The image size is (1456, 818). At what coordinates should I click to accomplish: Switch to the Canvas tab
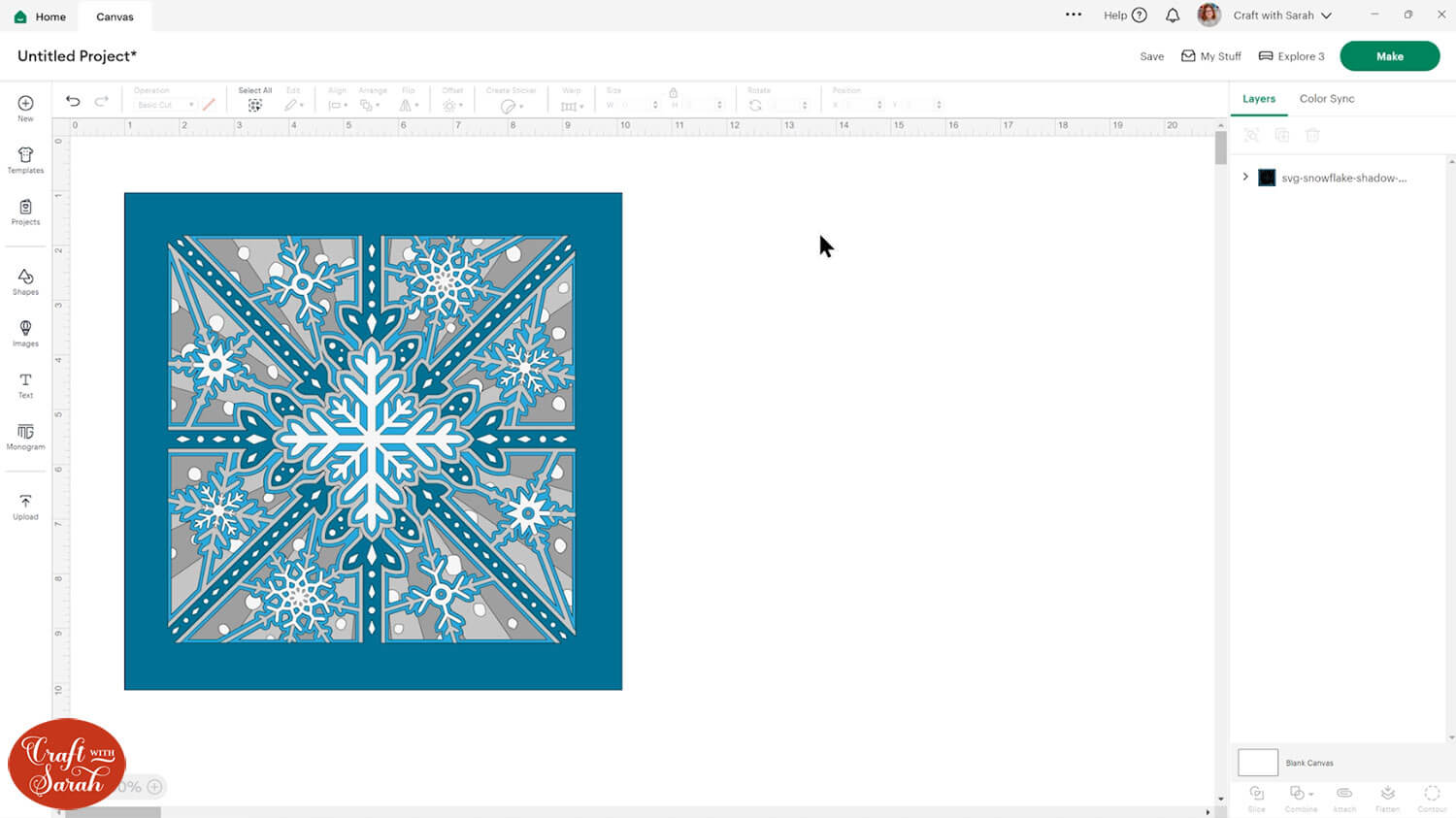[115, 16]
